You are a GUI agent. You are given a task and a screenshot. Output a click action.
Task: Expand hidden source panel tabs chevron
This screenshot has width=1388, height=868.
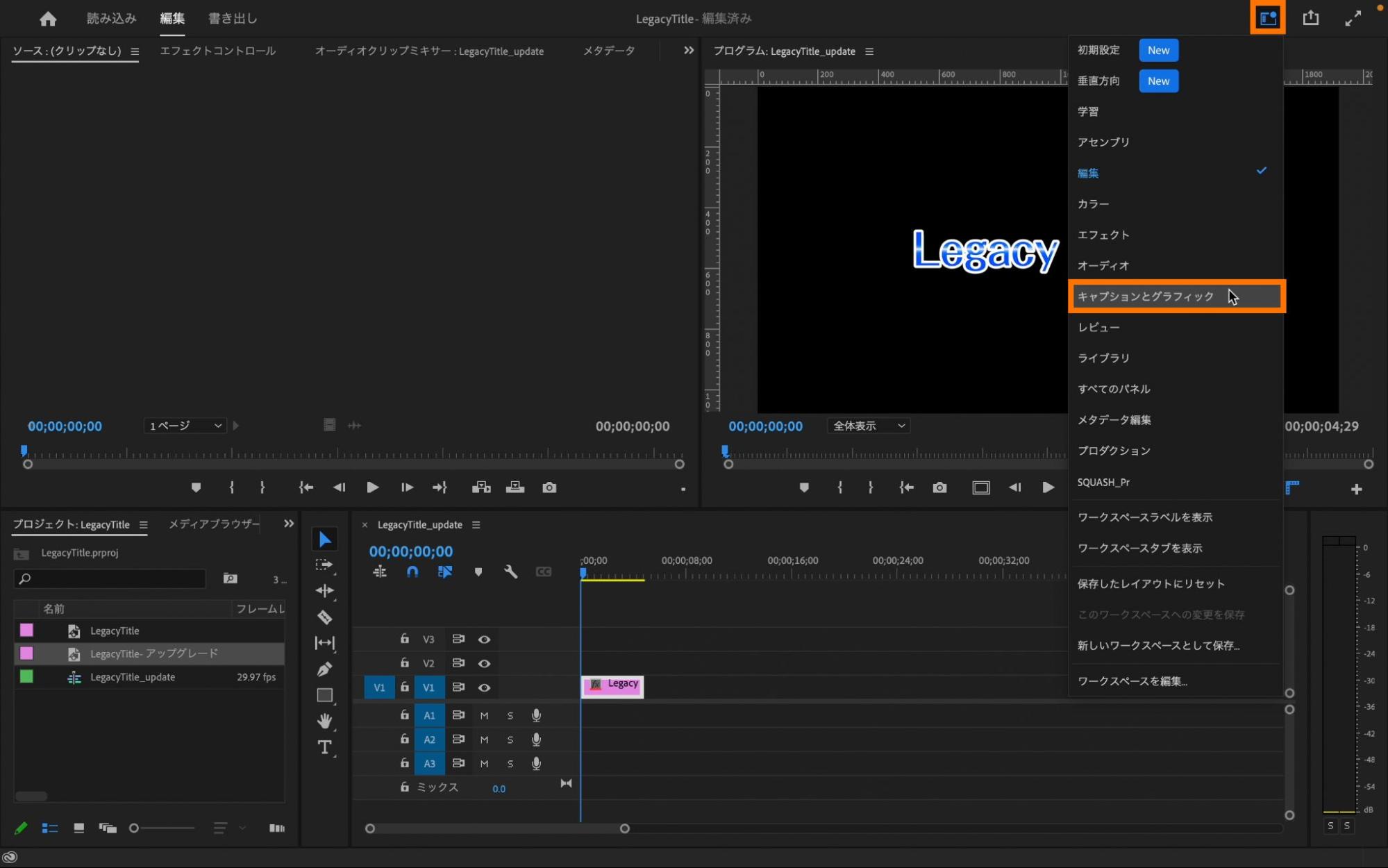click(x=688, y=51)
